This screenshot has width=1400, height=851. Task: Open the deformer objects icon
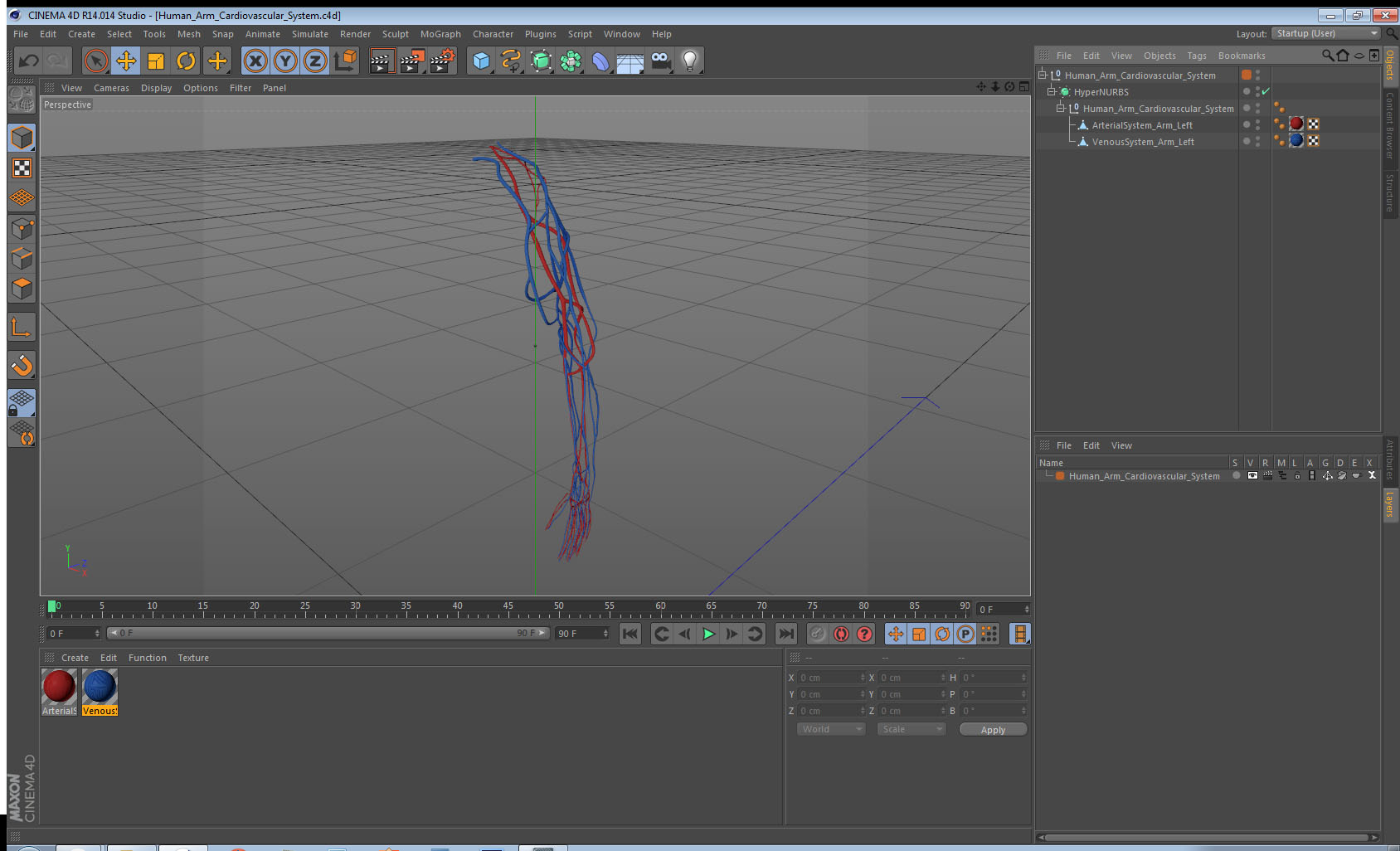pos(600,61)
